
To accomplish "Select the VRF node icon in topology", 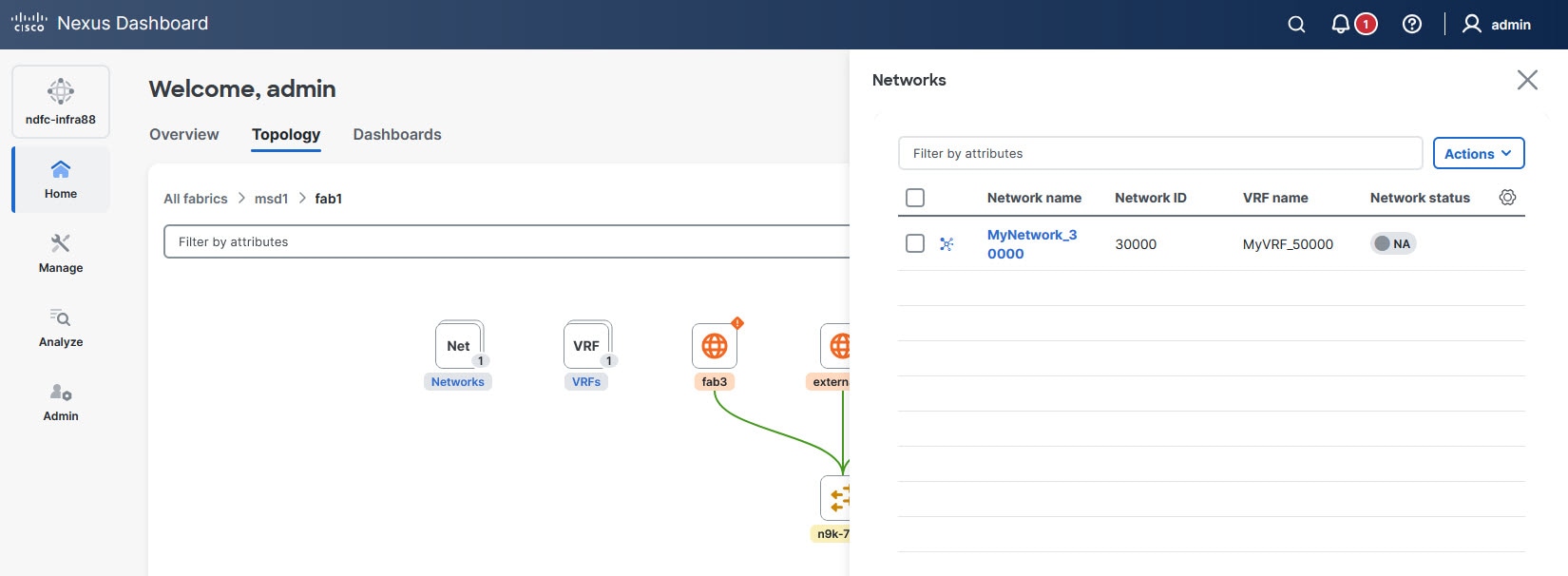I will point(587,345).
